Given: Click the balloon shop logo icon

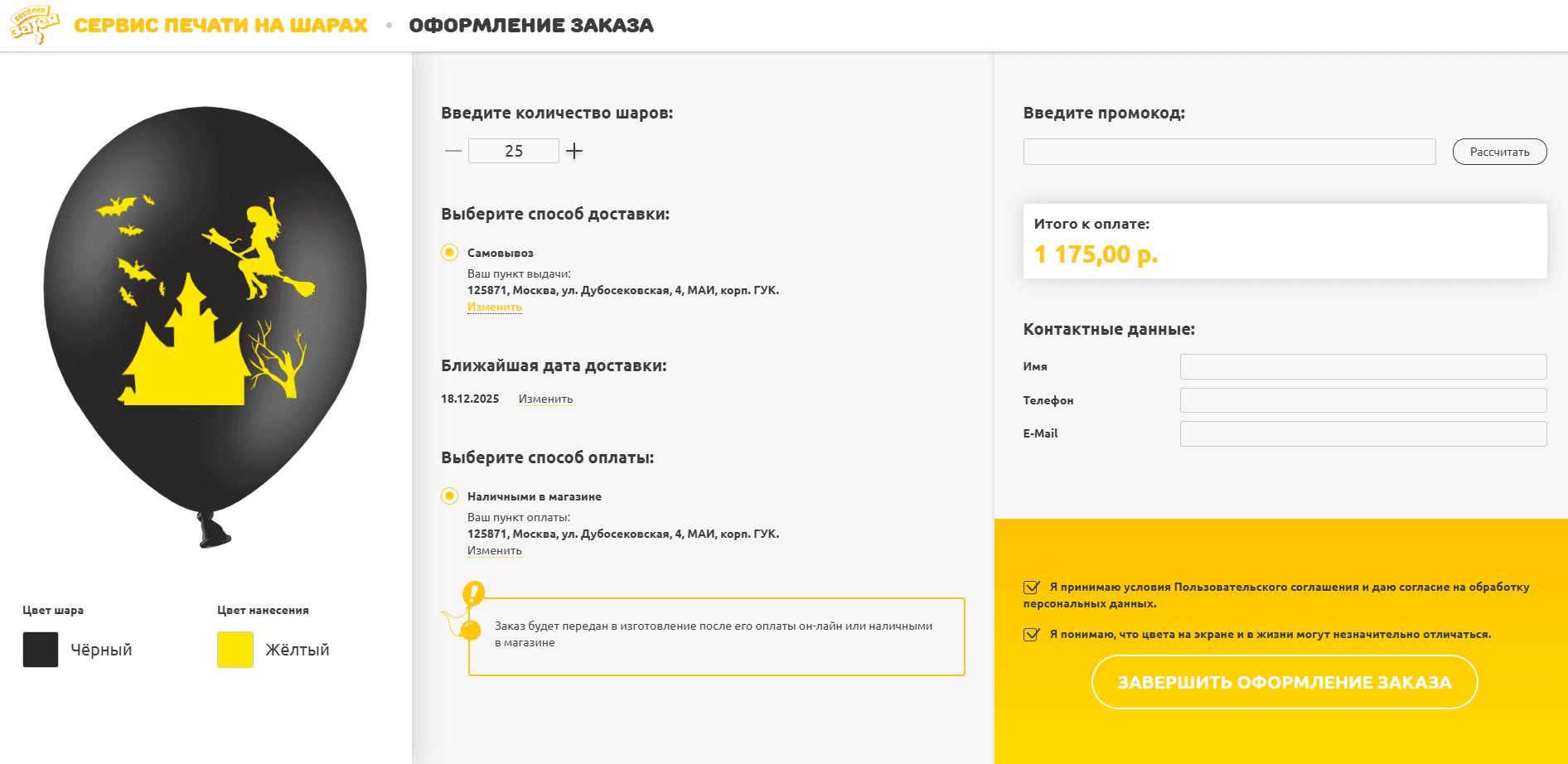Looking at the screenshot, I should click(35, 25).
